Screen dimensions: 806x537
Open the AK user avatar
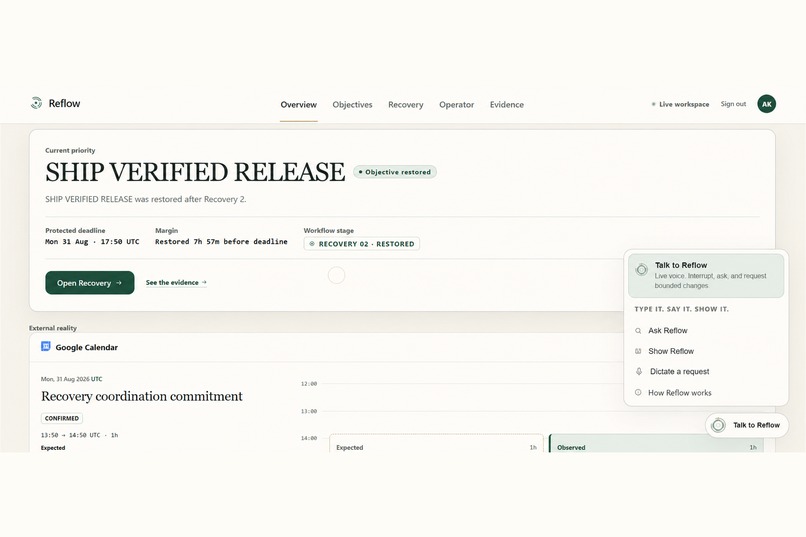click(766, 104)
